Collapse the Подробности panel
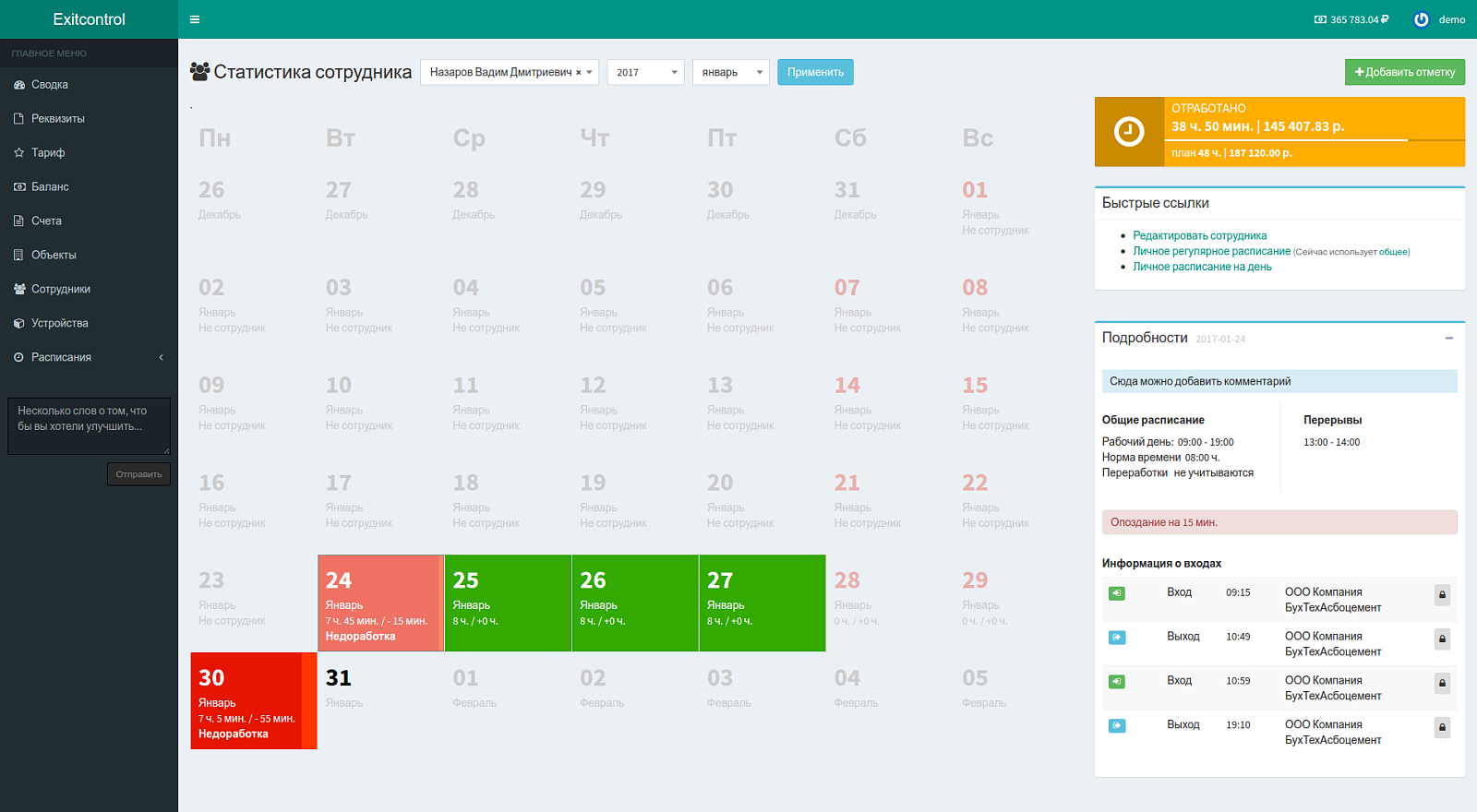1477x812 pixels. (1449, 338)
